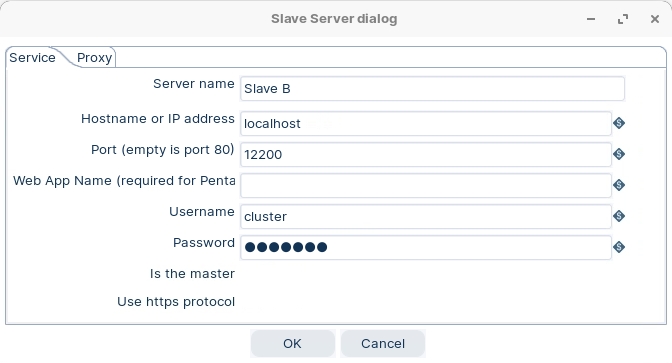Insert a variable into the Hostname field
The width and height of the screenshot is (672, 363).
[x=619, y=123]
